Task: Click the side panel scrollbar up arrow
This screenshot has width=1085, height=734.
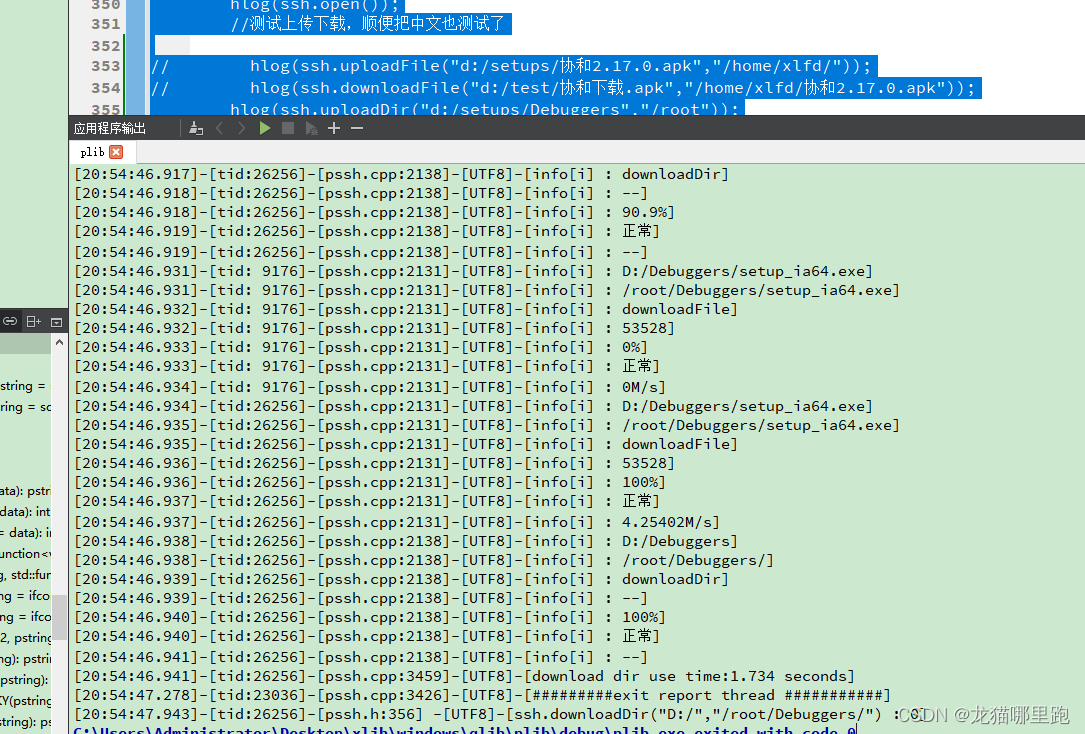Action: tap(60, 342)
